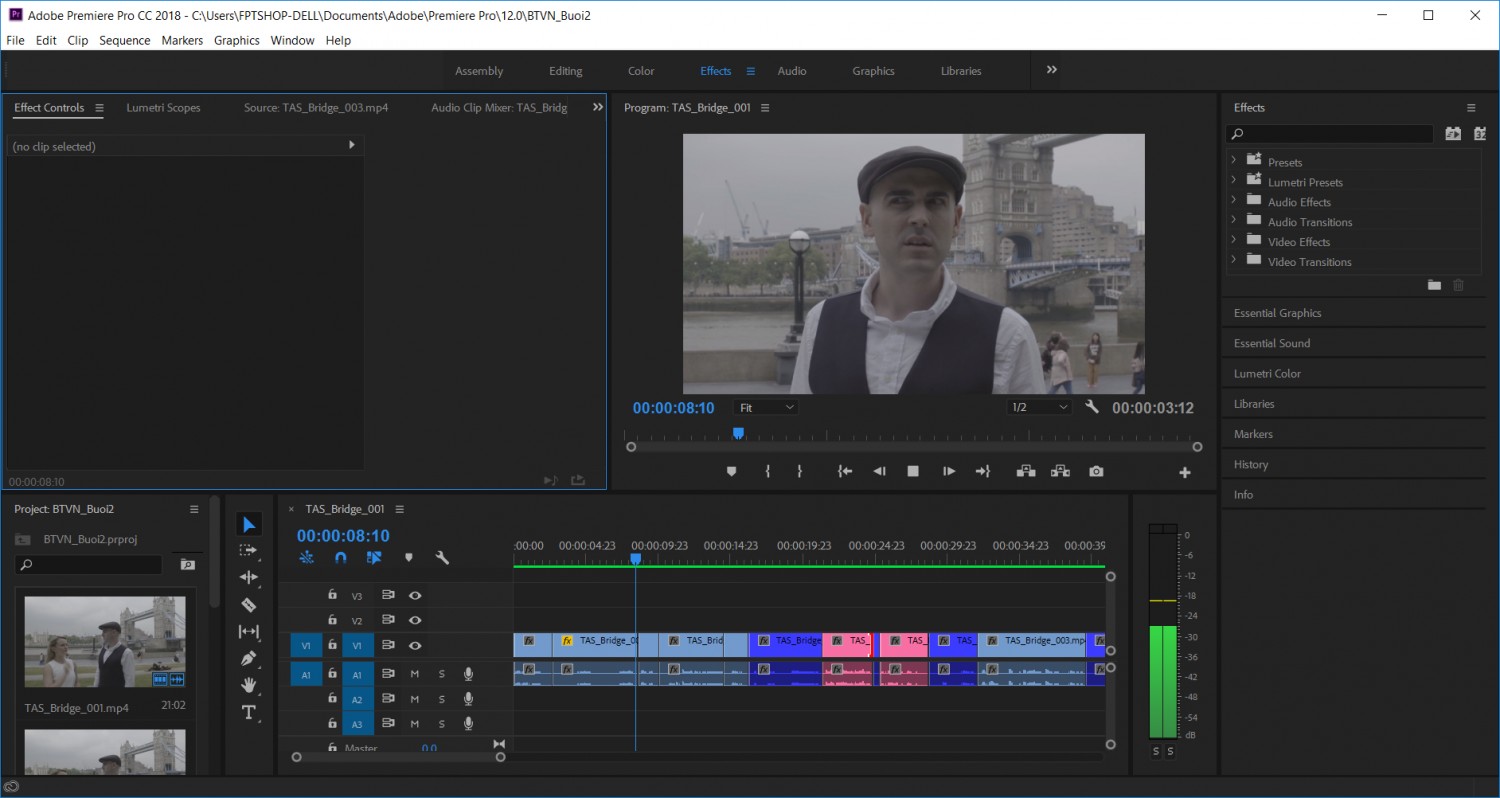
Task: Open the Graphics menu
Action: (237, 40)
